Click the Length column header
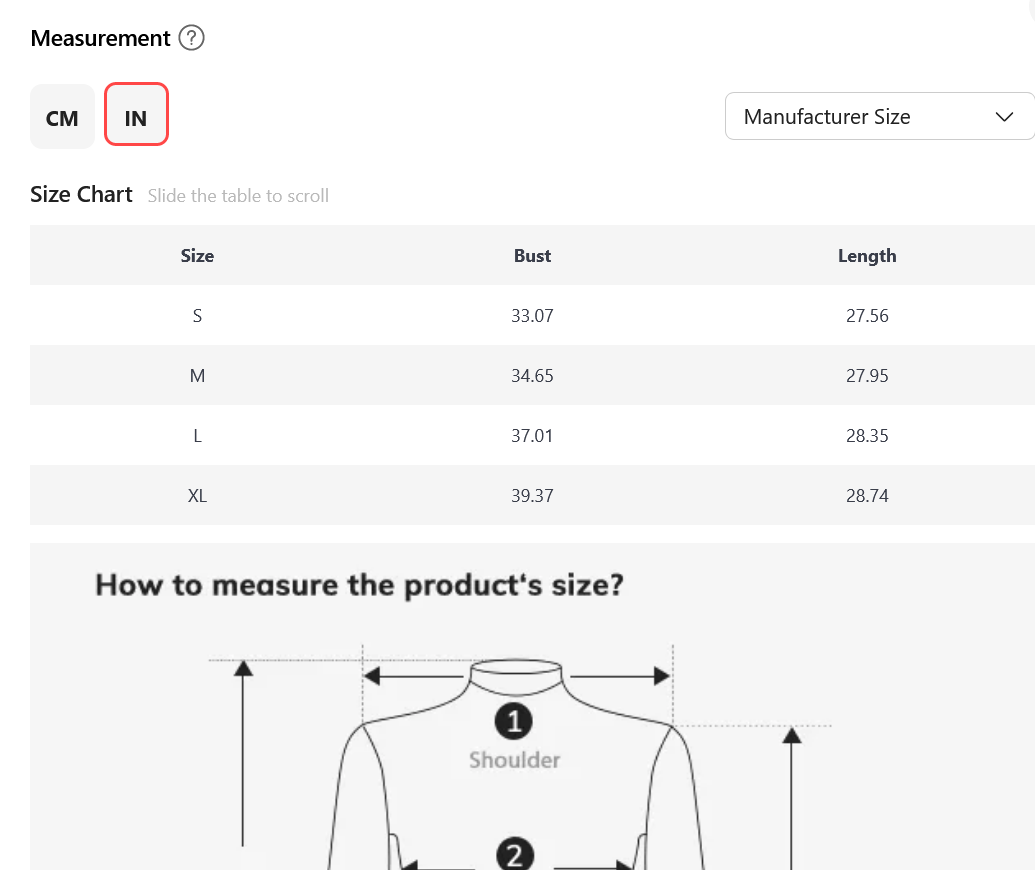 867,255
